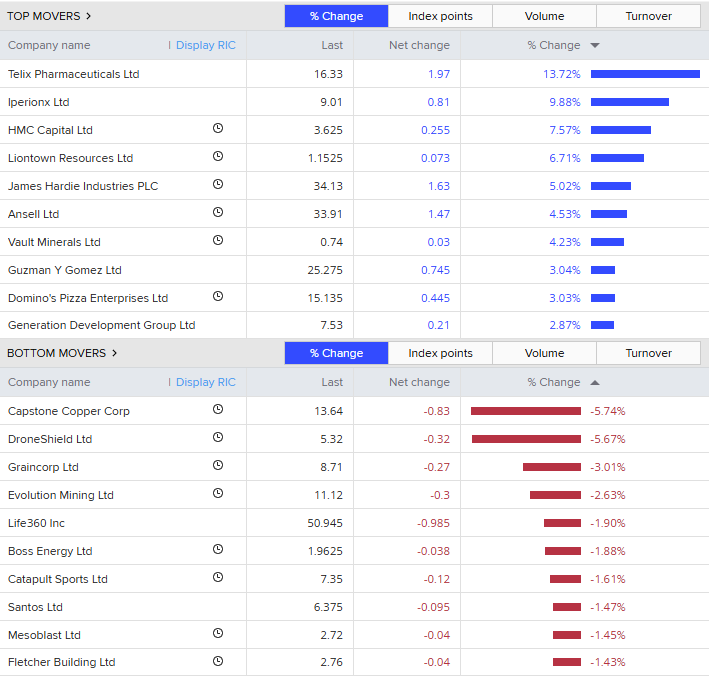Click the clock icon next to Liontown Resources
The width and height of the screenshot is (709, 678).
(218, 157)
